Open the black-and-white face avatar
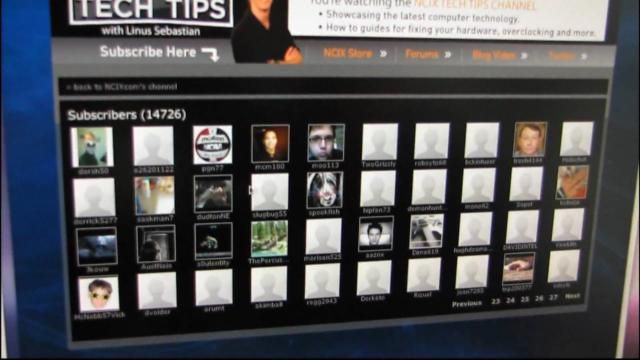The width and height of the screenshot is (640, 360). (x=376, y=233)
